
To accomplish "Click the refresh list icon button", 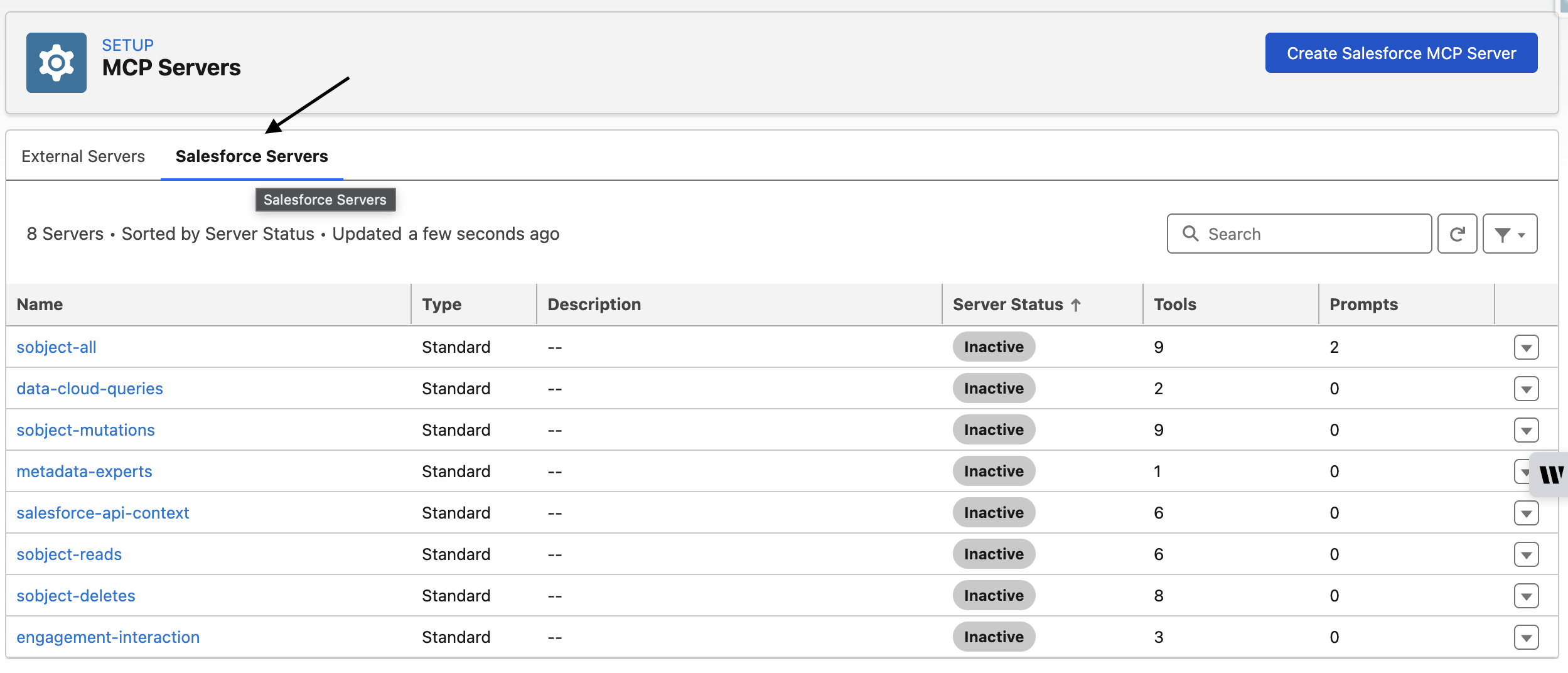I will point(1457,234).
